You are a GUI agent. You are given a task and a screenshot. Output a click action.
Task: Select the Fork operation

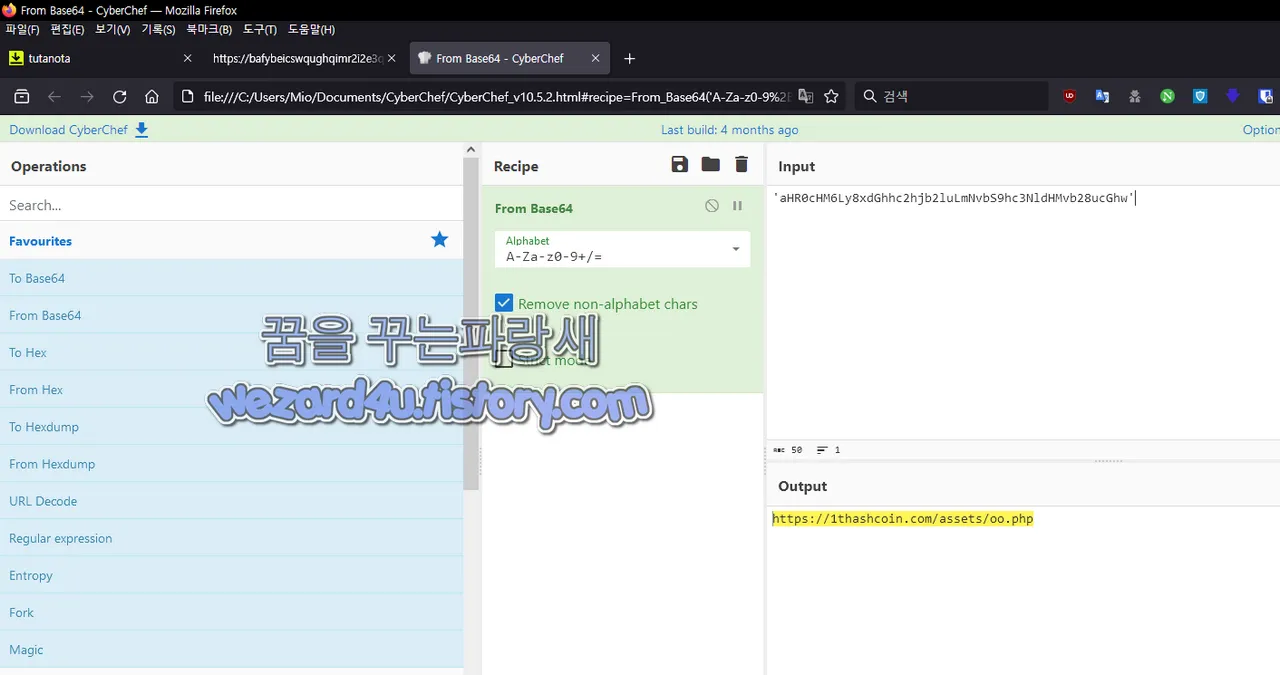[231, 612]
